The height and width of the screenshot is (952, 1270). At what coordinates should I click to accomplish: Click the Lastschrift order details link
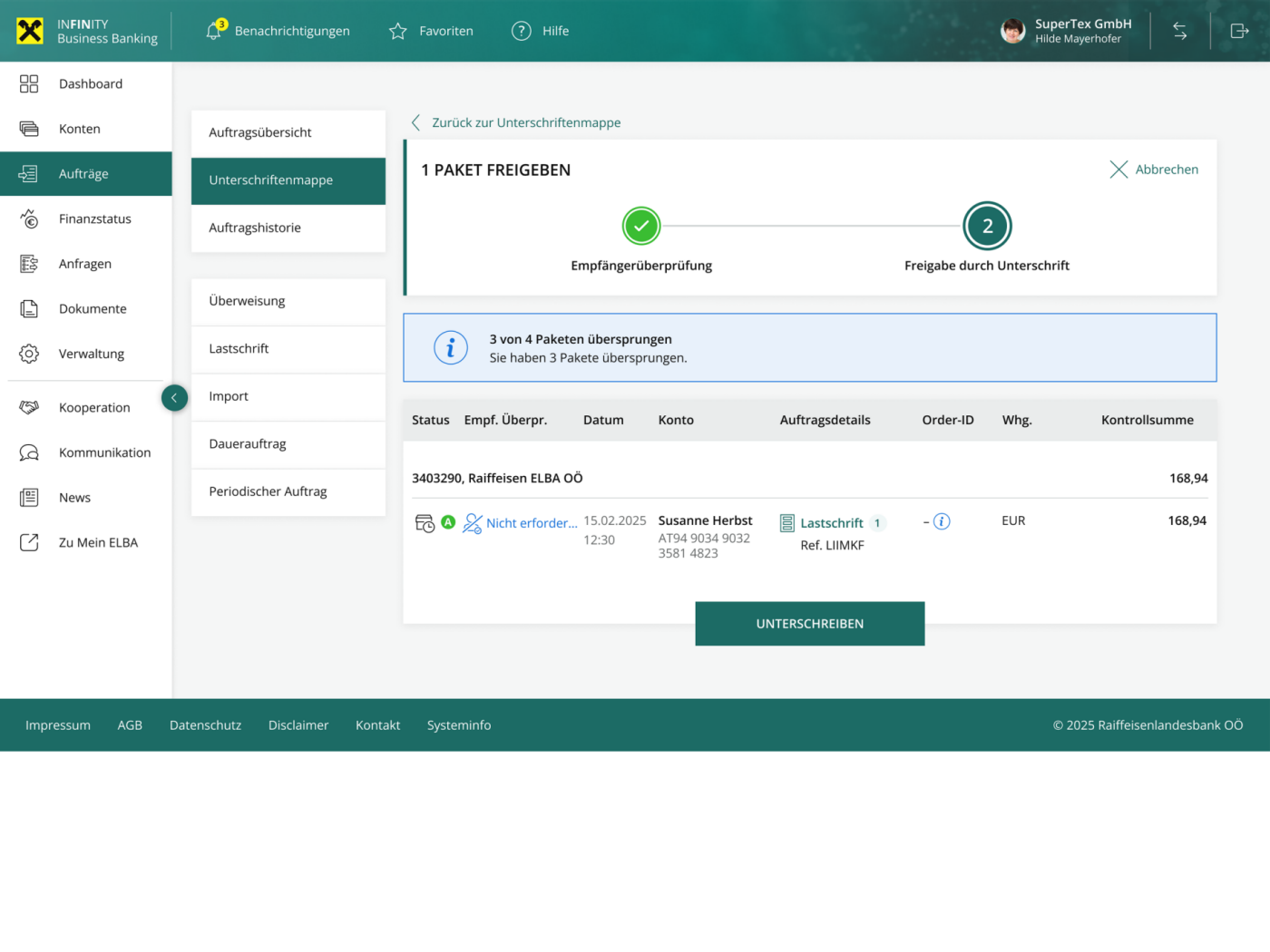[831, 523]
